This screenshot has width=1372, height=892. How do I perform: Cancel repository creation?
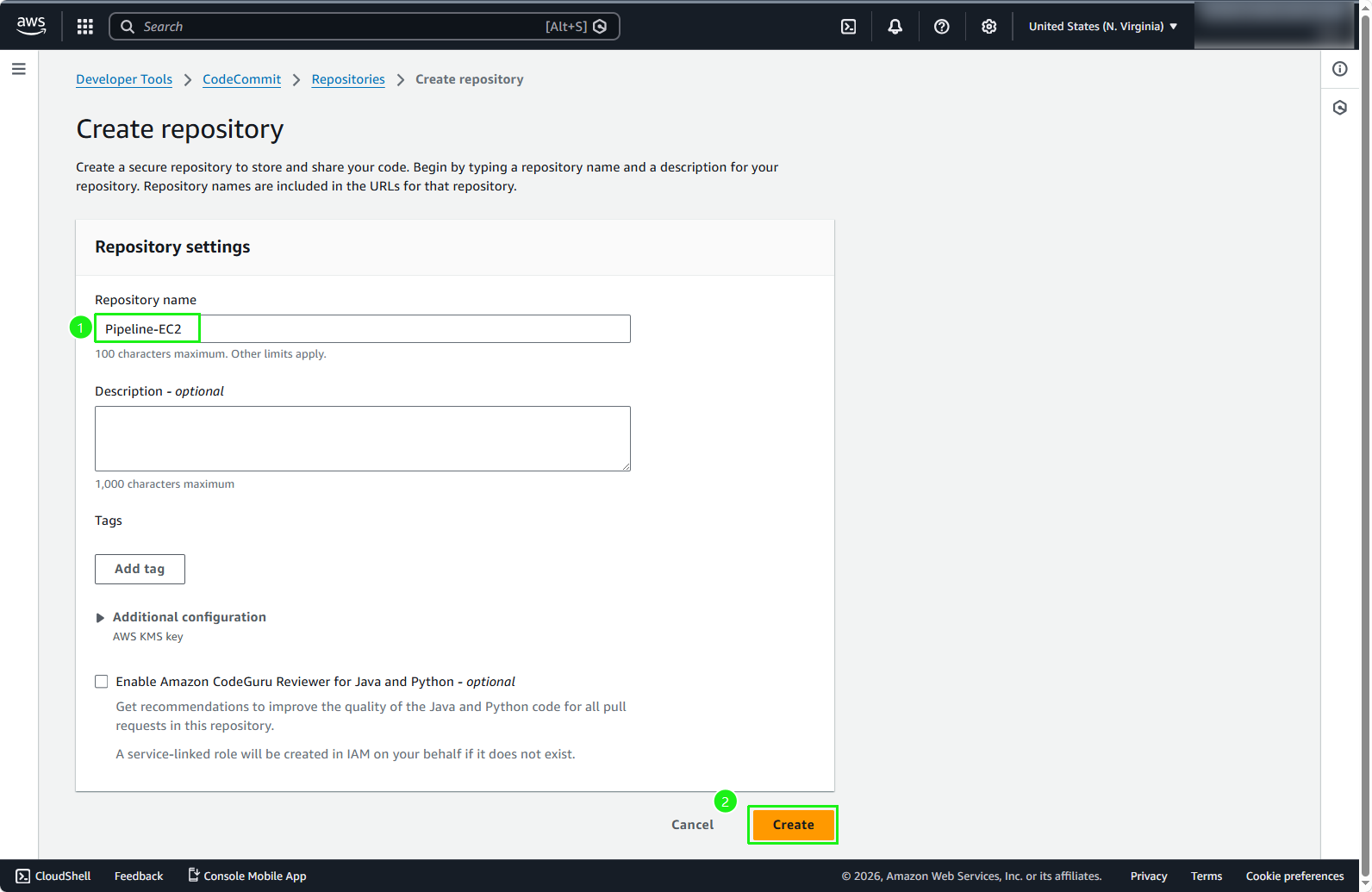tap(692, 825)
